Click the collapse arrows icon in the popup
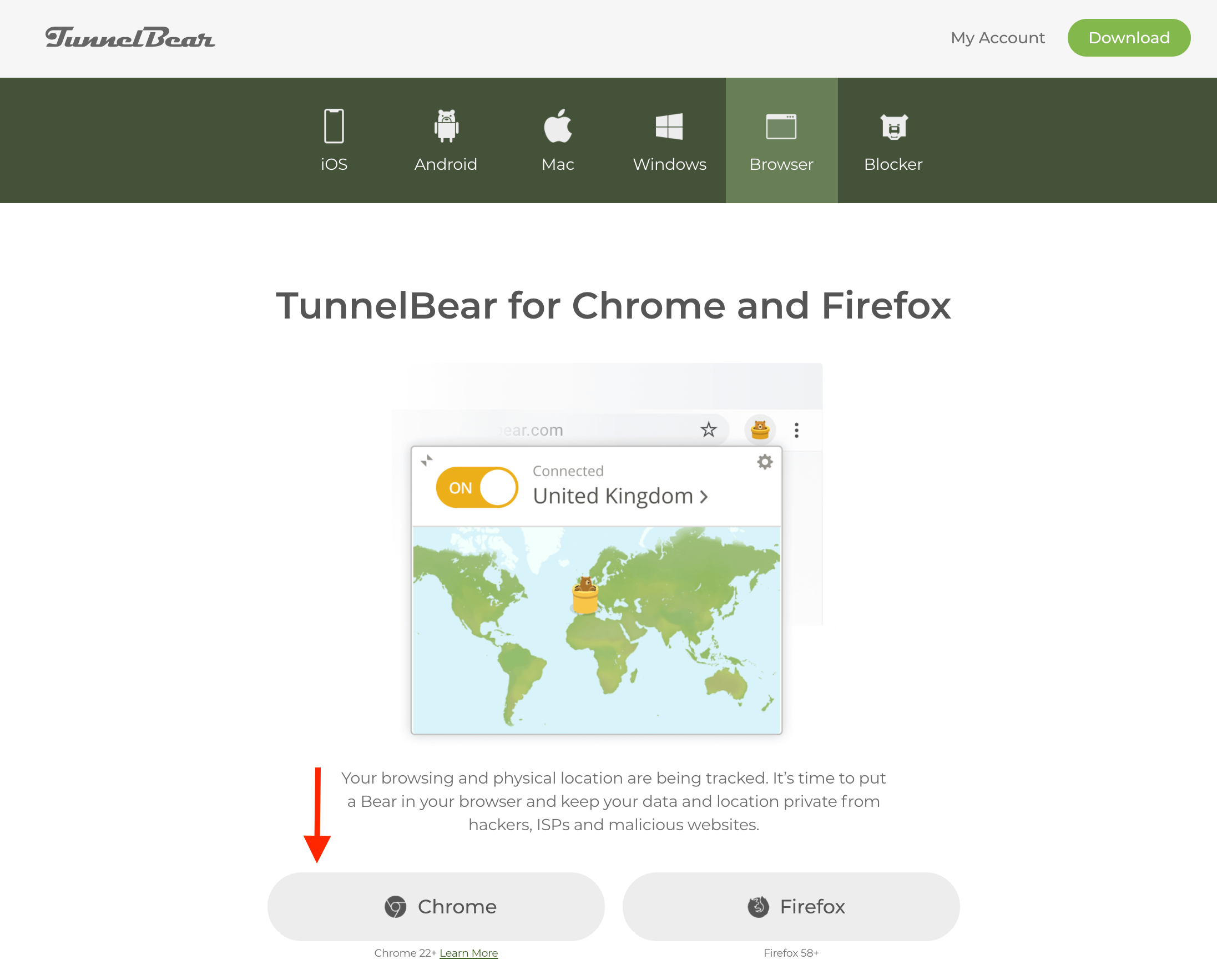Screen dimensions: 1217x980 click(427, 461)
